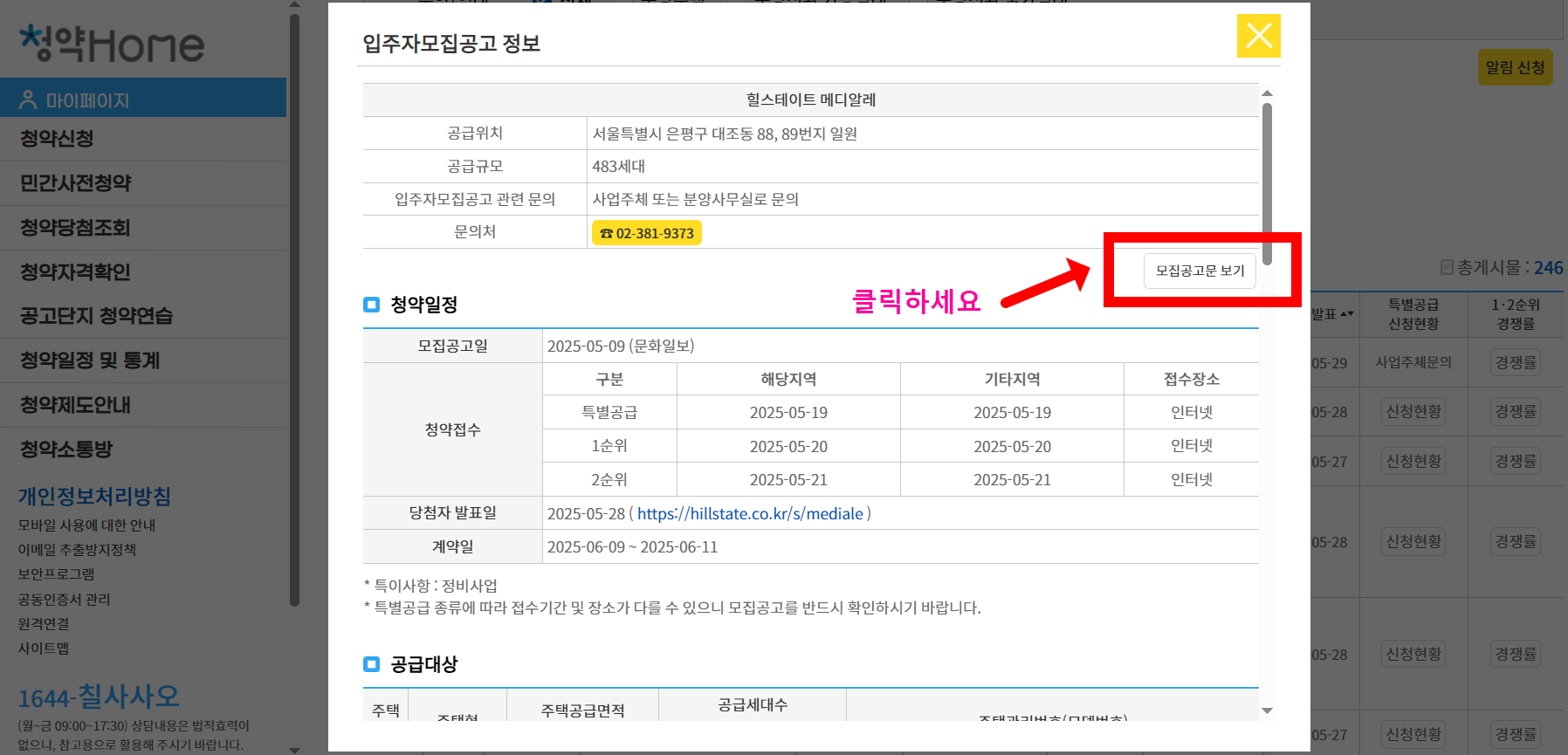This screenshot has width=1568, height=755.
Task: Click the 모집공고문 보기 button
Action: (1200, 271)
